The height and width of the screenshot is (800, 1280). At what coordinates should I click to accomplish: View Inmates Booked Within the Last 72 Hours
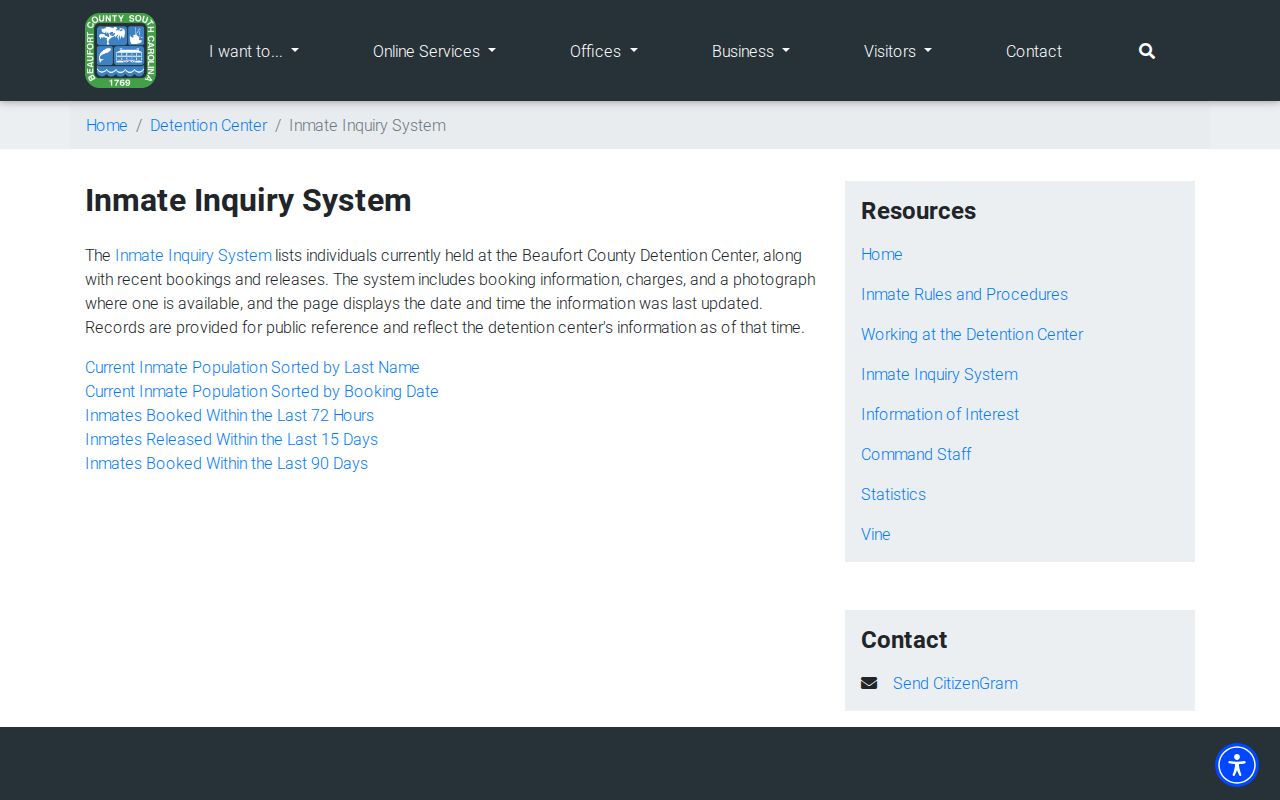[x=229, y=415]
